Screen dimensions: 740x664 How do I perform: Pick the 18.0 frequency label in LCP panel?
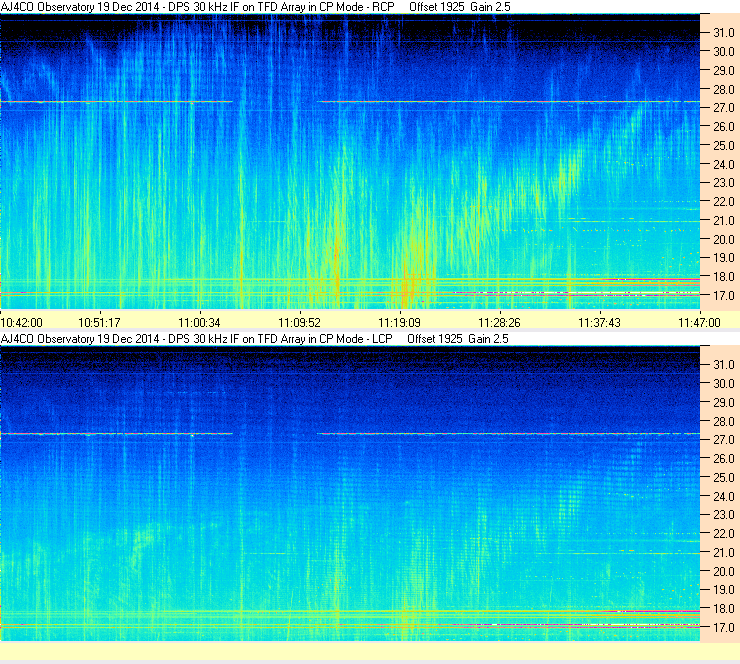723,609
